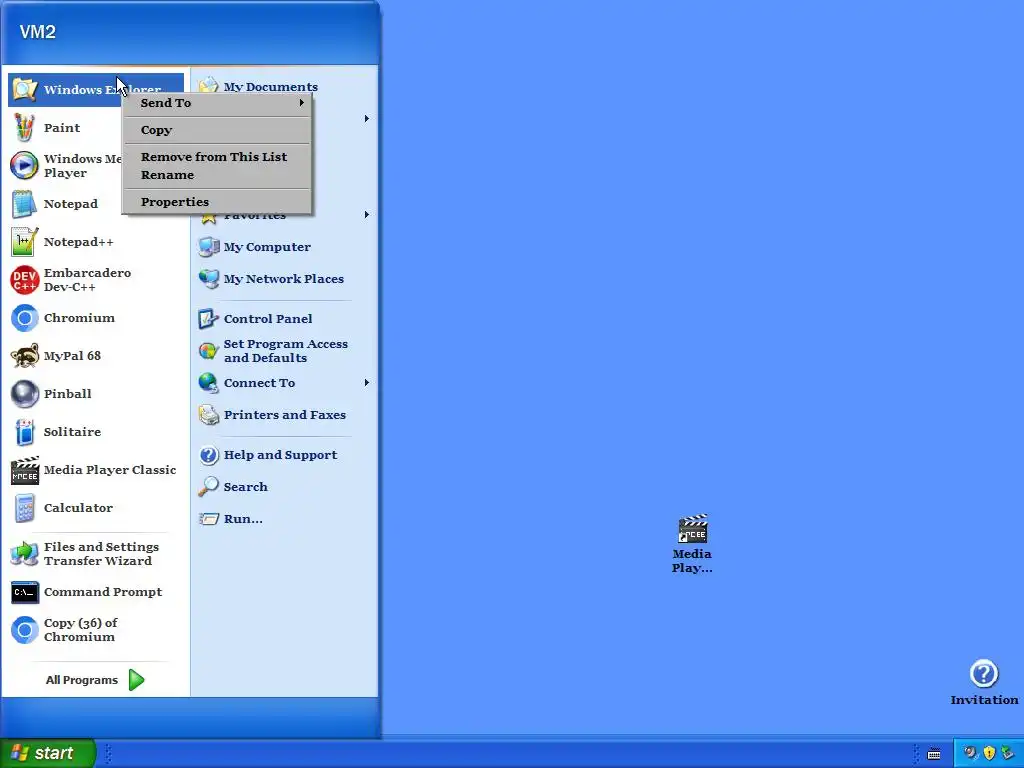
Task: Click the Notepad++ icon
Action: point(24,242)
